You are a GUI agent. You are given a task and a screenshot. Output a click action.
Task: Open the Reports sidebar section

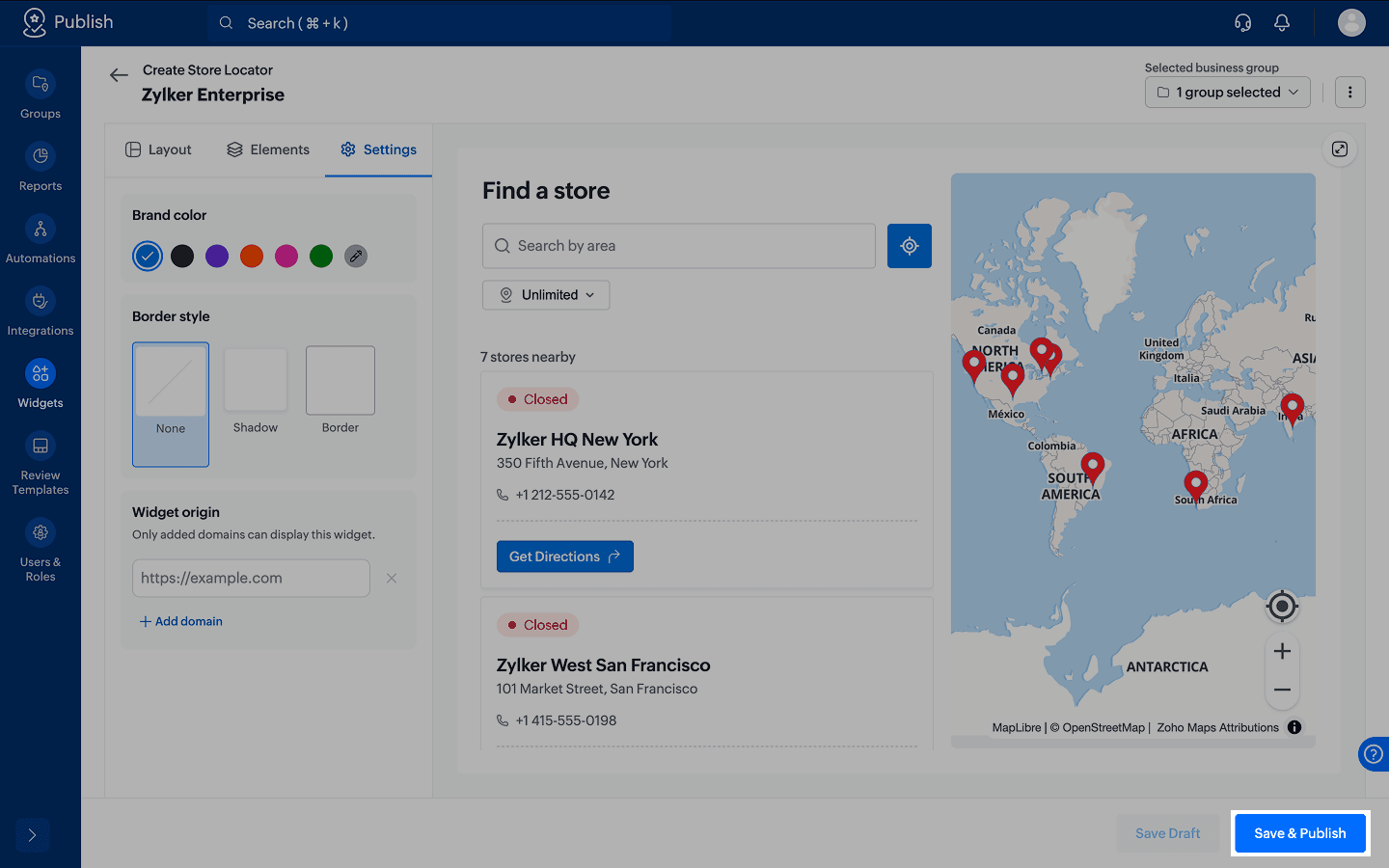click(41, 168)
